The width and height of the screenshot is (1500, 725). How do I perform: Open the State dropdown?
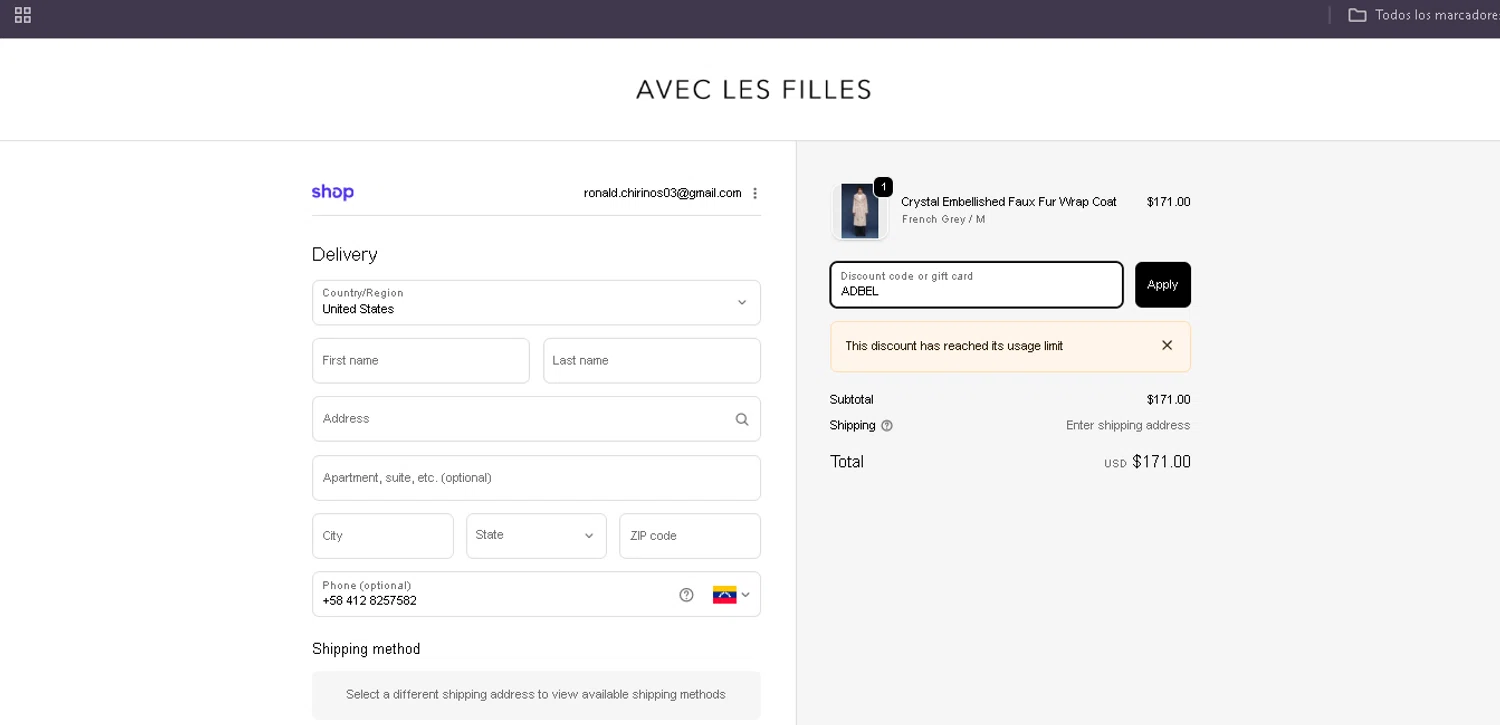click(536, 536)
